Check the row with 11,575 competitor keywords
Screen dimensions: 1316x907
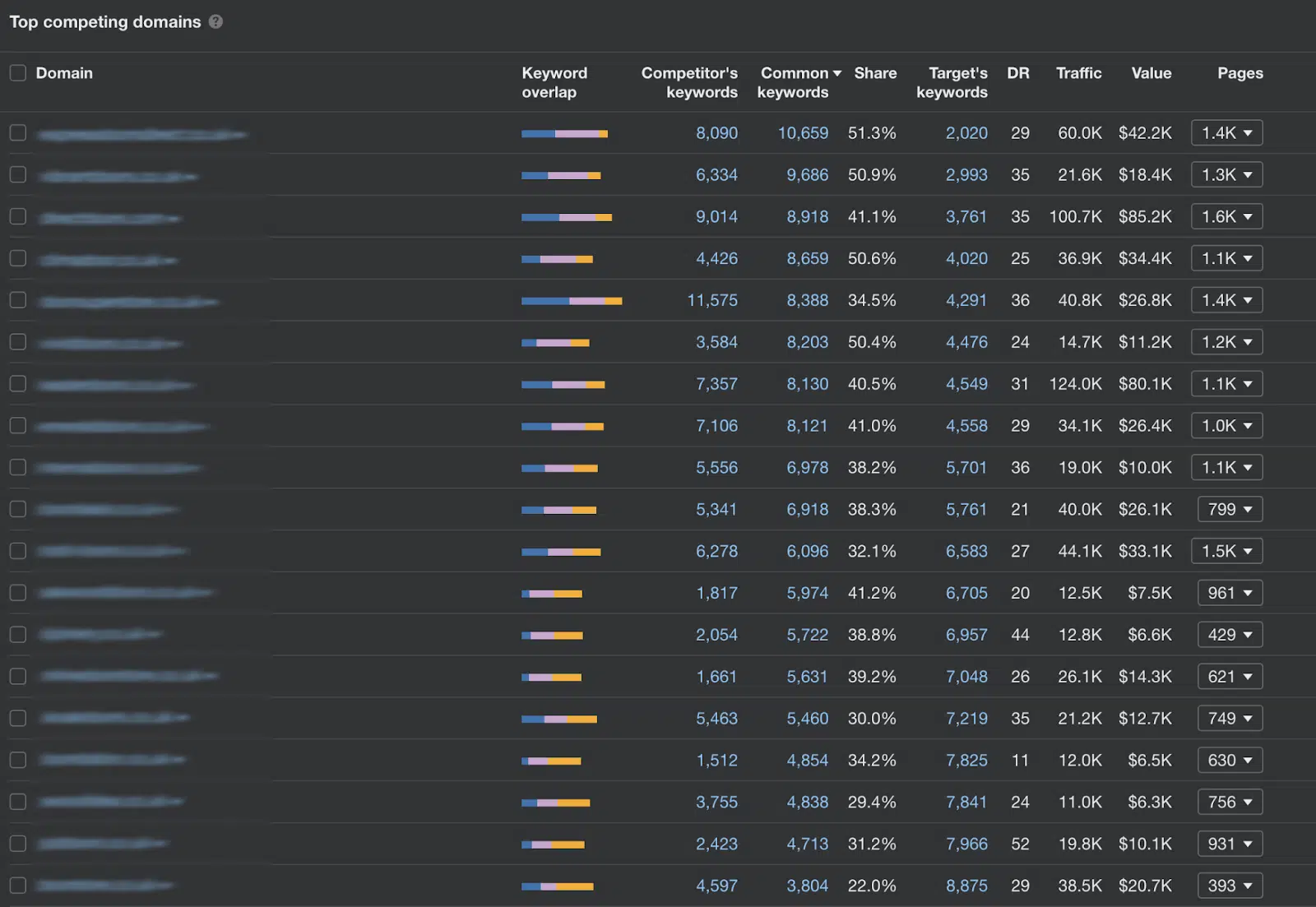(x=18, y=301)
